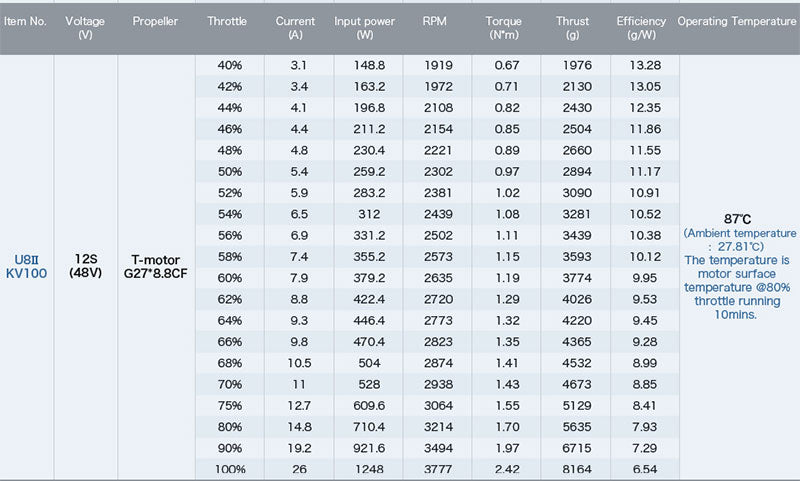Click the 100% throttle cell
The image size is (800, 481).
[229, 469]
